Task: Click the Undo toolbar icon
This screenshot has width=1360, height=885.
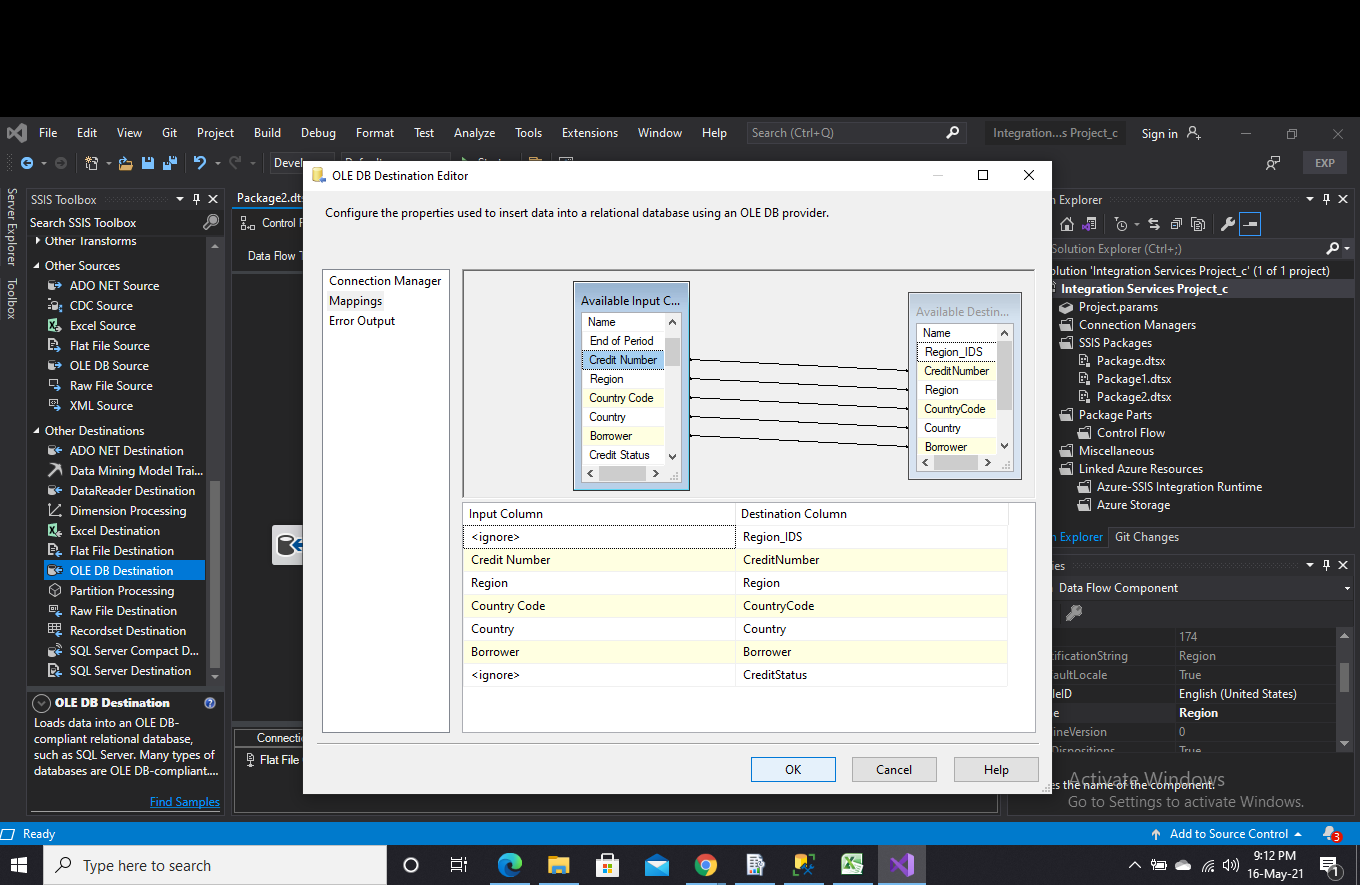Action: (x=199, y=163)
